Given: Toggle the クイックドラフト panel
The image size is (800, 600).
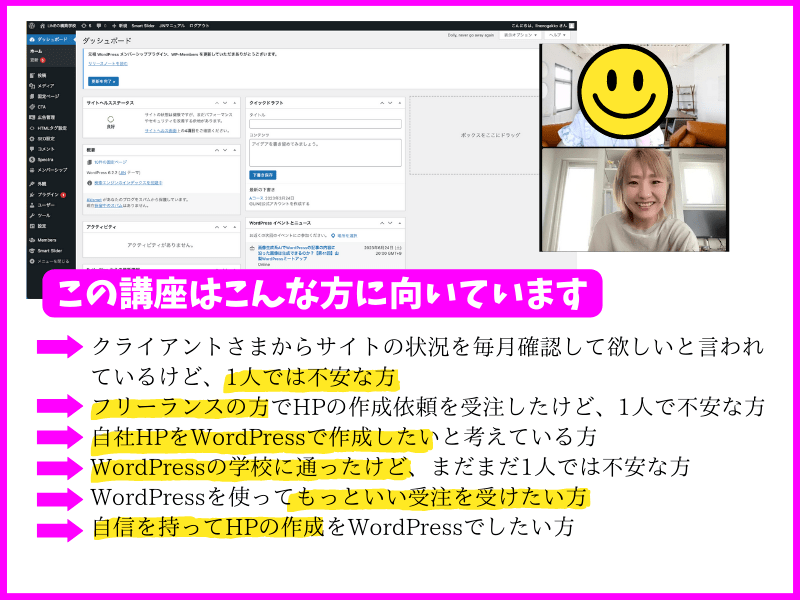Looking at the screenshot, I should [398, 103].
